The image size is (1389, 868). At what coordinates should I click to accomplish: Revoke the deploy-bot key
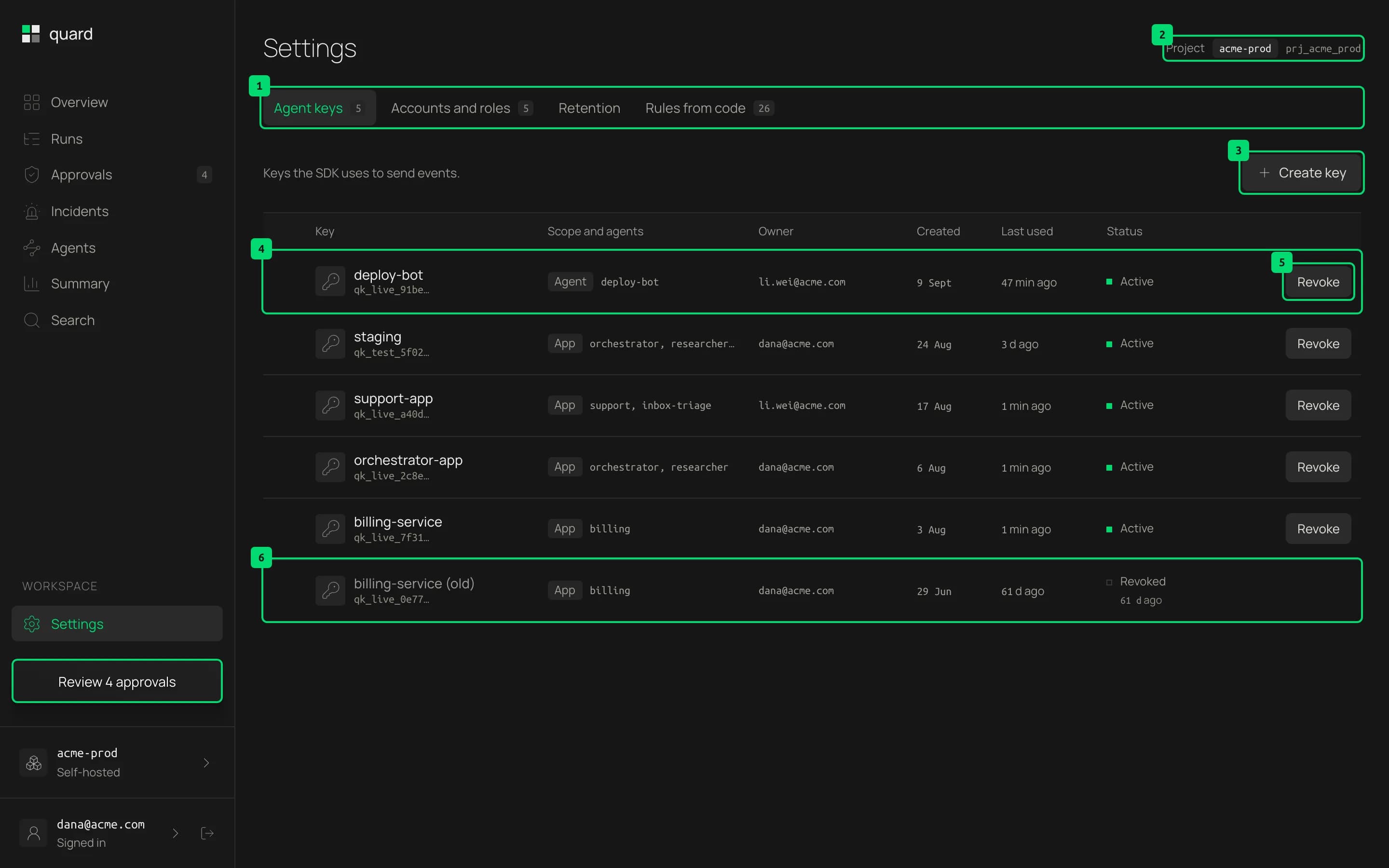(x=1318, y=282)
